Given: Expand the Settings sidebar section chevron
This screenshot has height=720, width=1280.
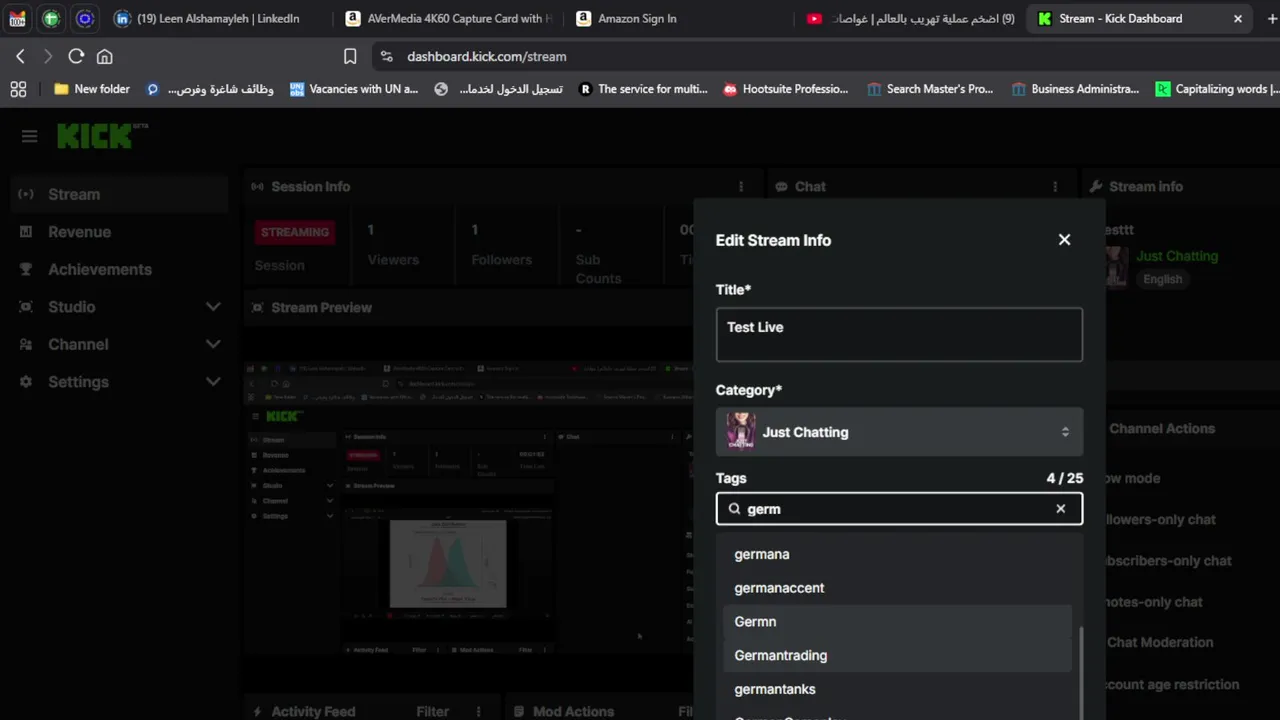Looking at the screenshot, I should [213, 382].
